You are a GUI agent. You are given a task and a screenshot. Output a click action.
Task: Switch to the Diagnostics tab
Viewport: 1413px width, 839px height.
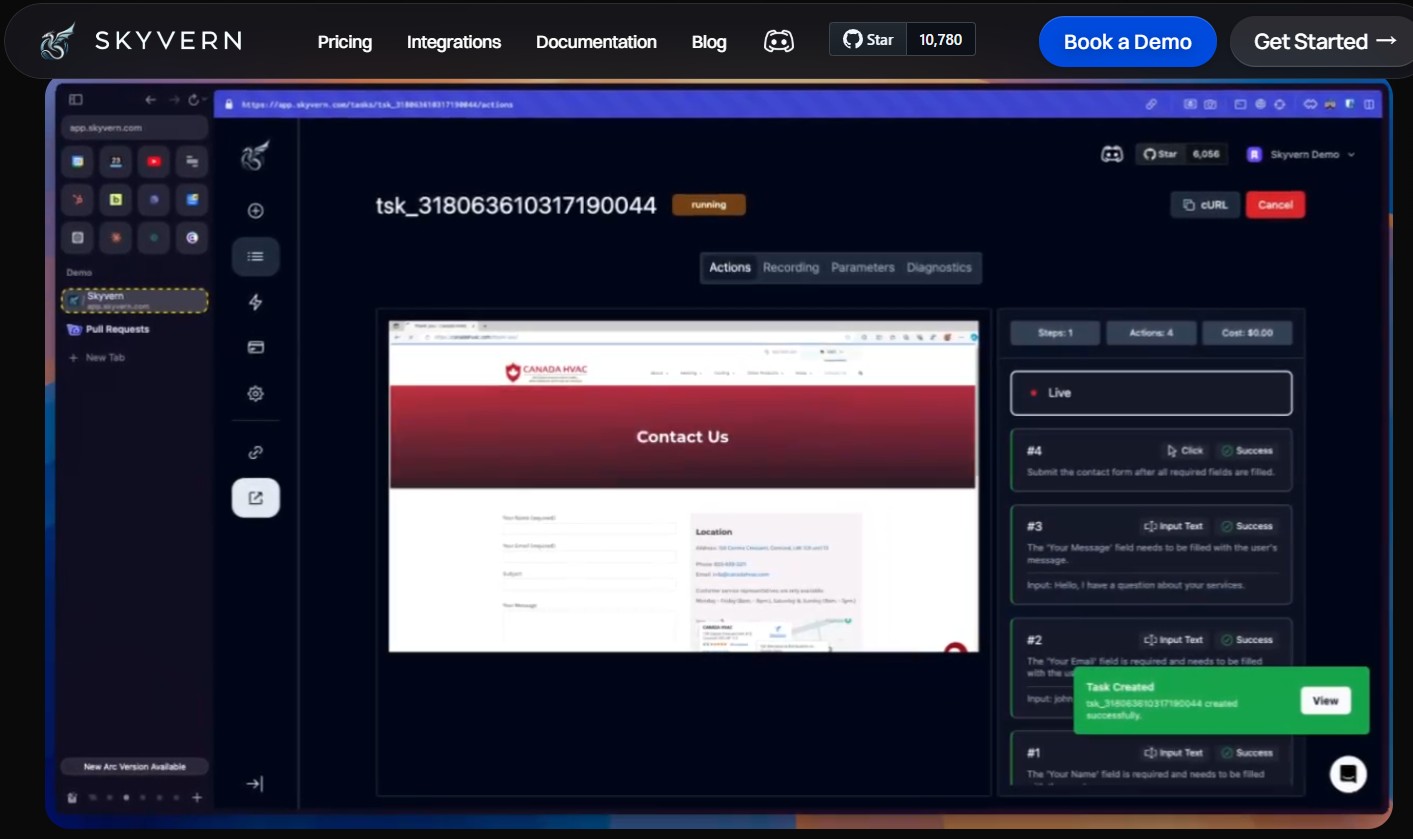click(x=939, y=267)
